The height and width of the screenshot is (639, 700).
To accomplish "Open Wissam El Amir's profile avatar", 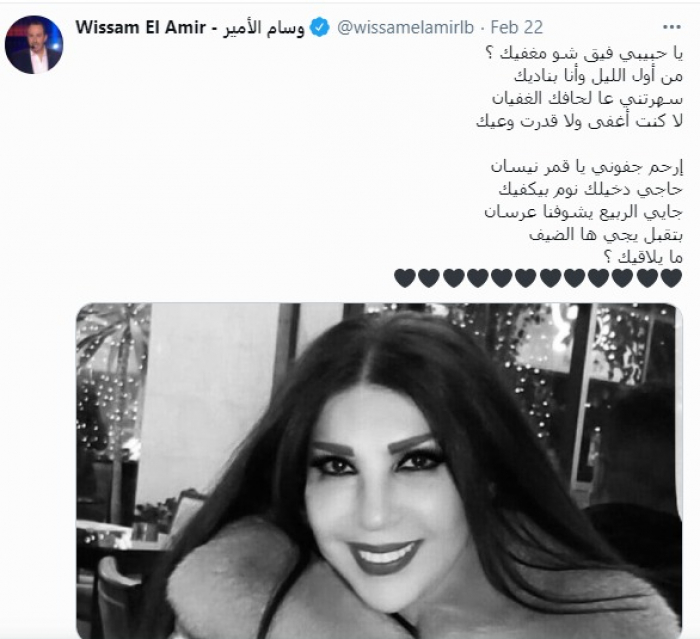I will pyautogui.click(x=34, y=45).
